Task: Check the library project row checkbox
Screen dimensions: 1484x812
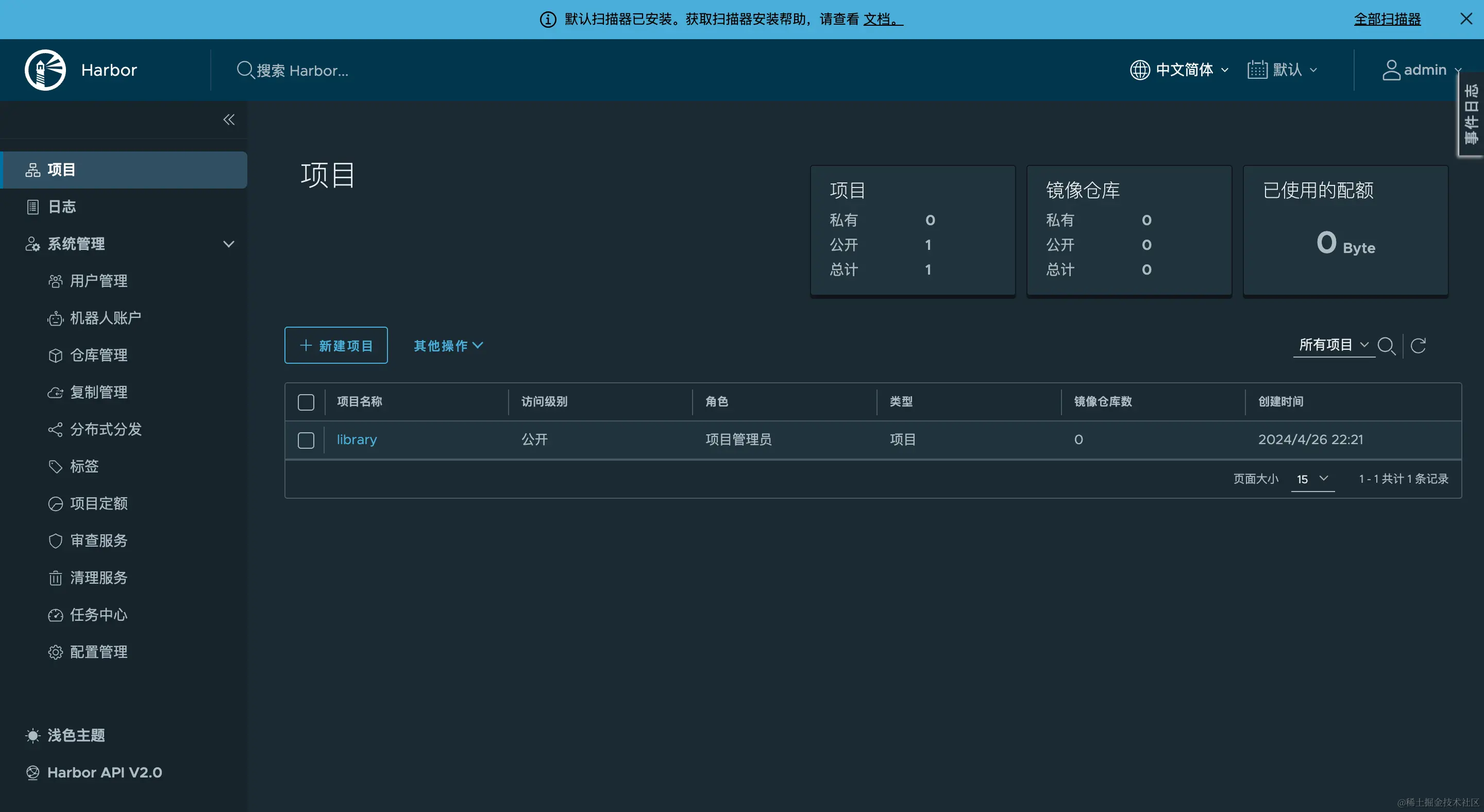Action: [x=306, y=439]
